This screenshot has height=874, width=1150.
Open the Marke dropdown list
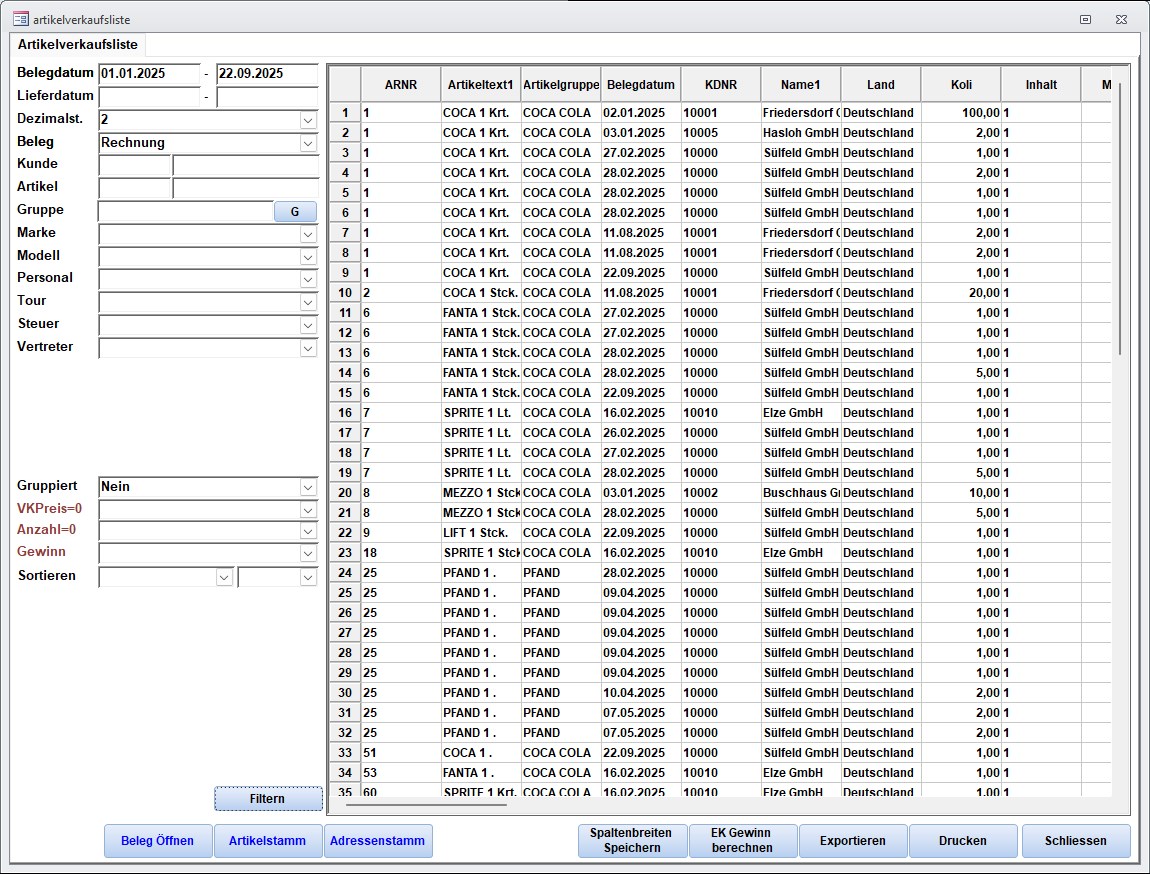[308, 234]
